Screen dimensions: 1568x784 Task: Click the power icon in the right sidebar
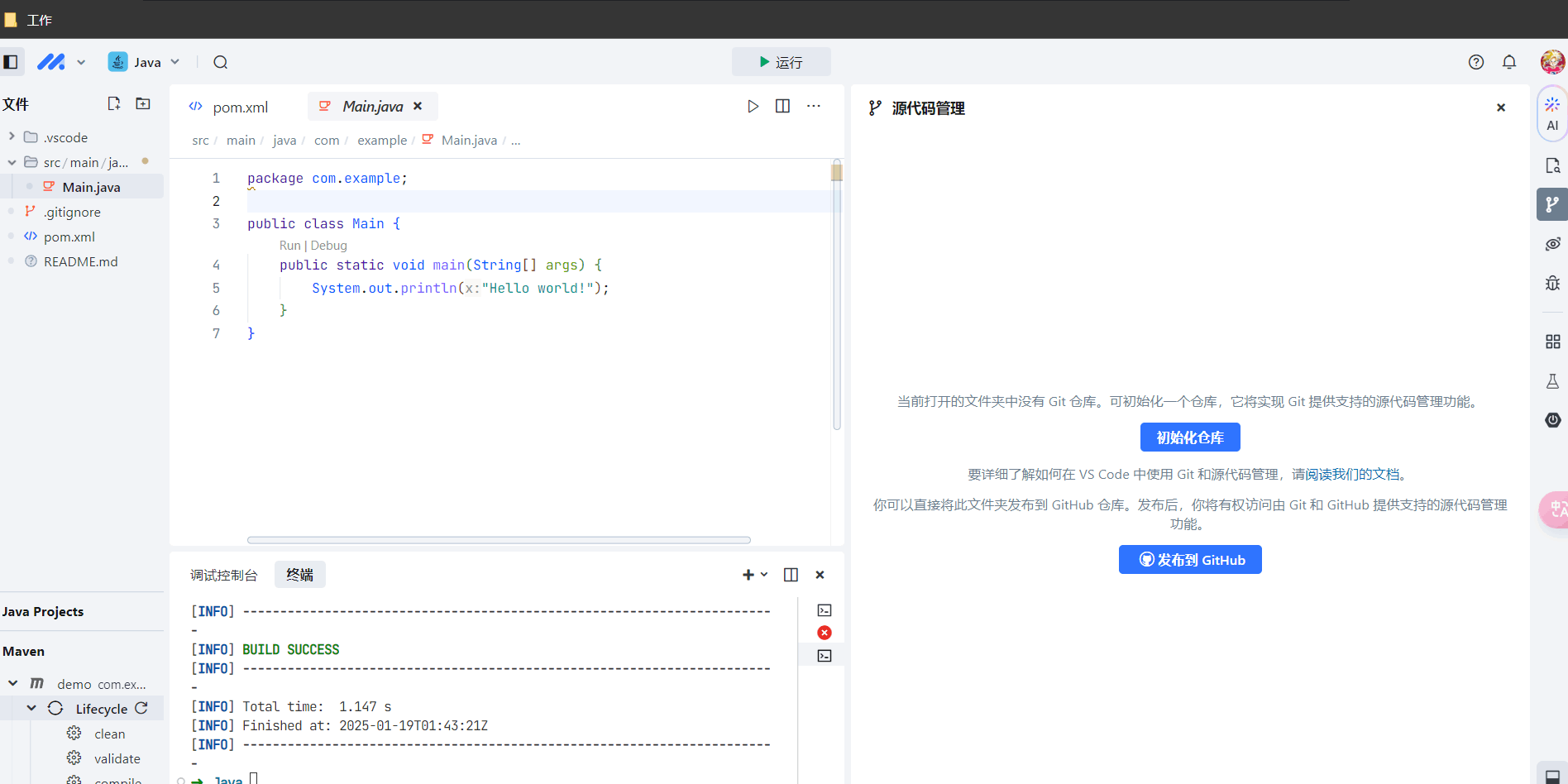click(x=1552, y=420)
